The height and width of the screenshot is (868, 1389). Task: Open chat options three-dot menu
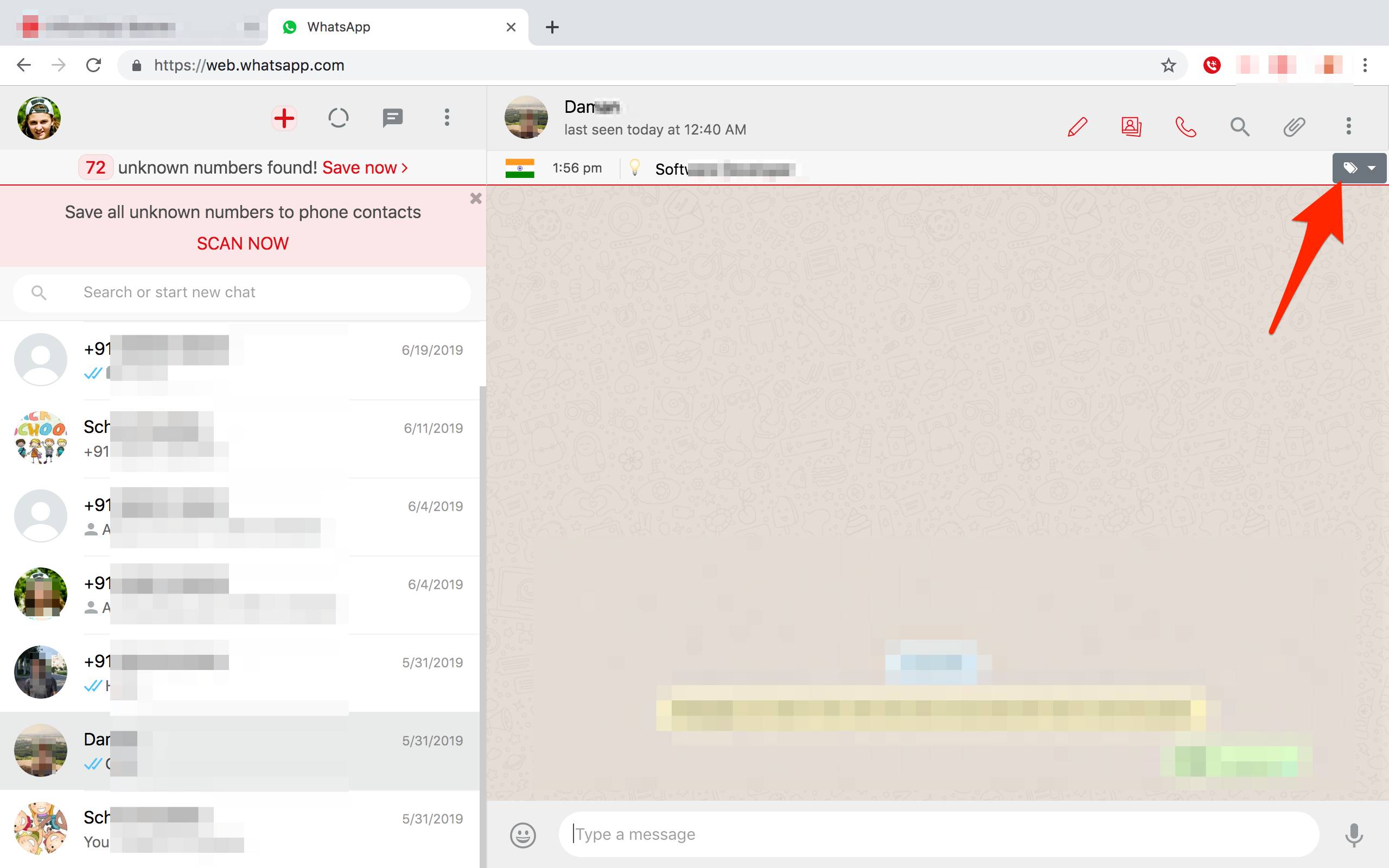tap(1348, 126)
